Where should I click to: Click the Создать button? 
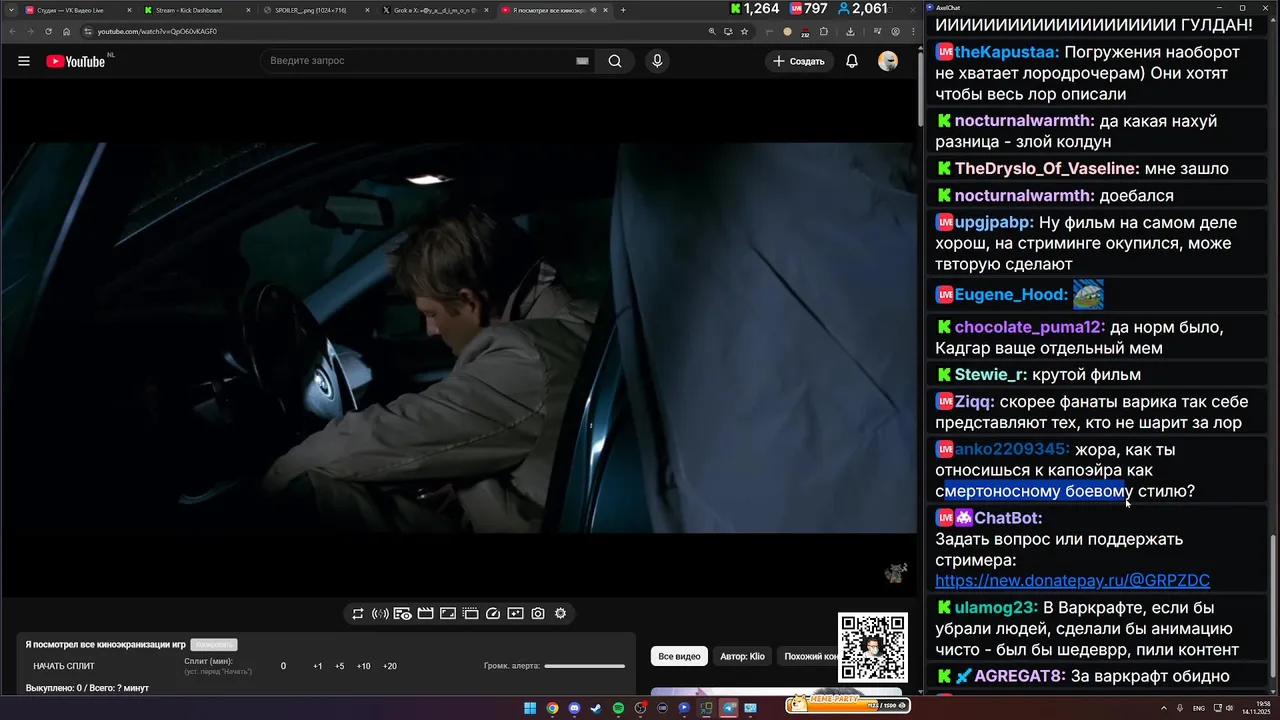[x=799, y=61]
